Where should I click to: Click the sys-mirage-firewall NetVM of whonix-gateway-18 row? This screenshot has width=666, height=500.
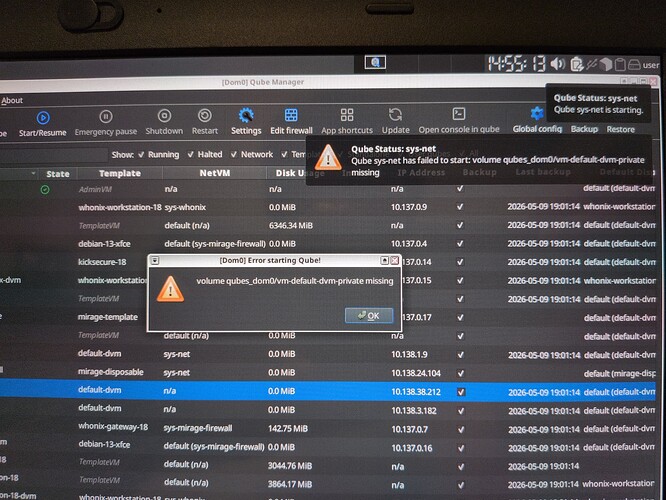pos(198,428)
